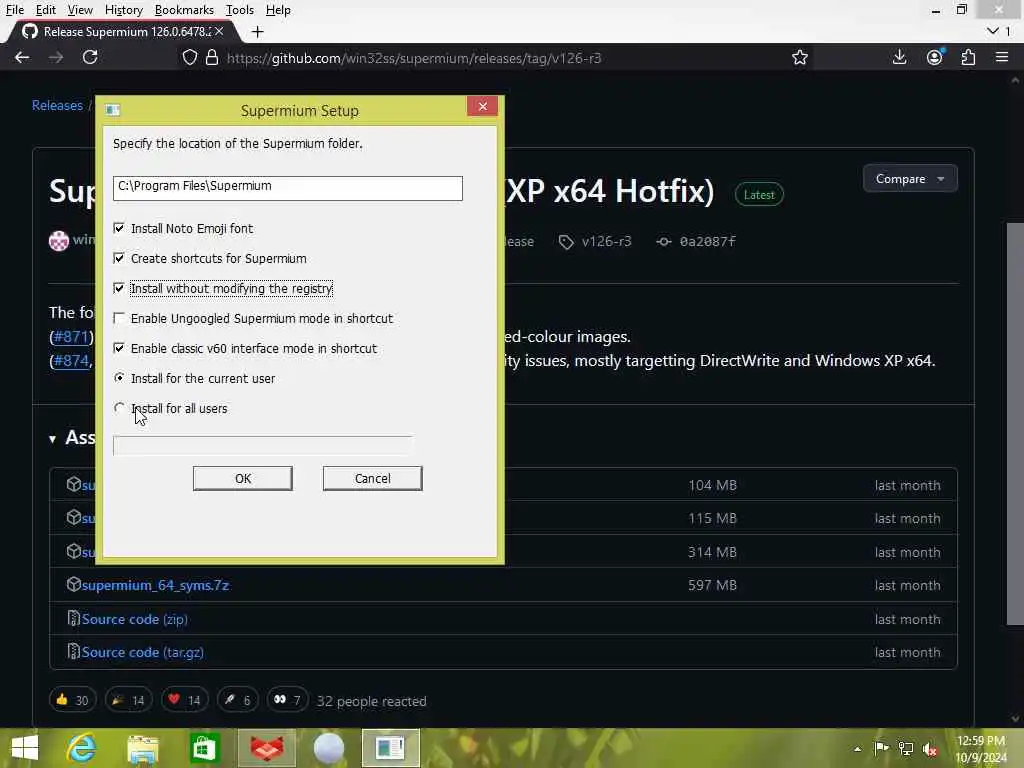Click the package icon beside supermium_64_syms.7z
The image size is (1024, 768).
click(73, 584)
